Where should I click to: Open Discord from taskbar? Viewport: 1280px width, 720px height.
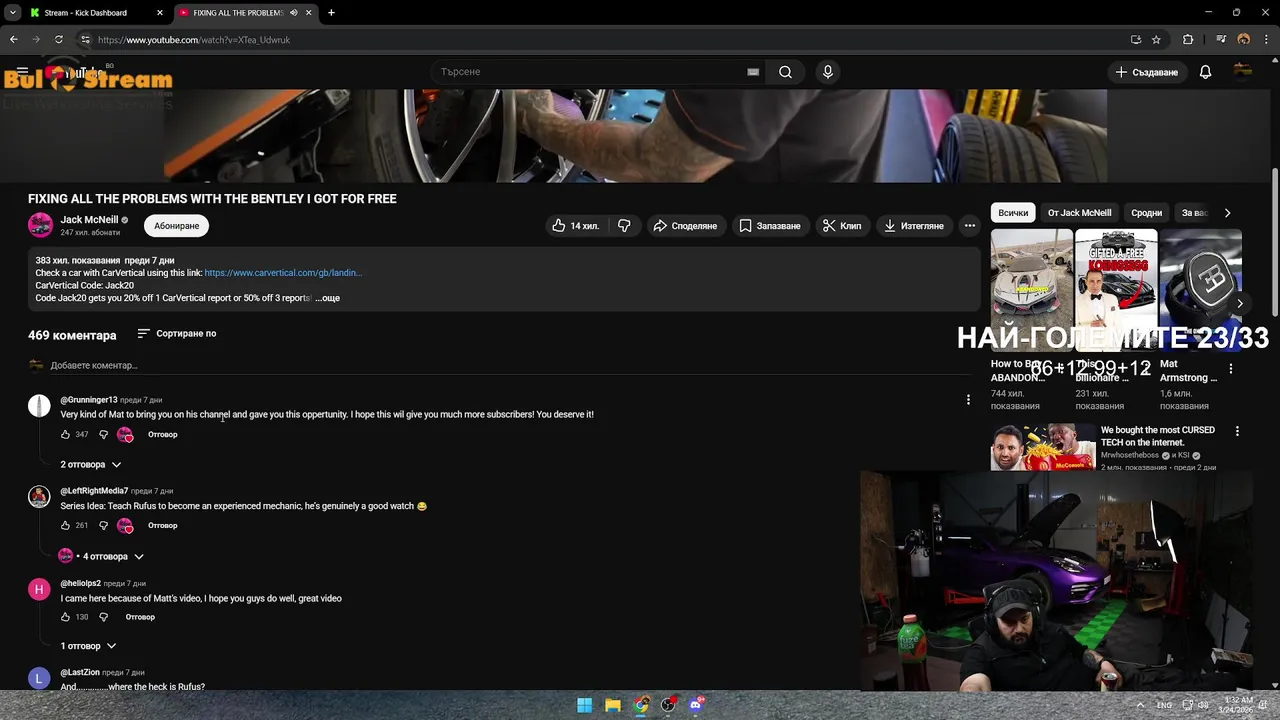click(x=696, y=705)
